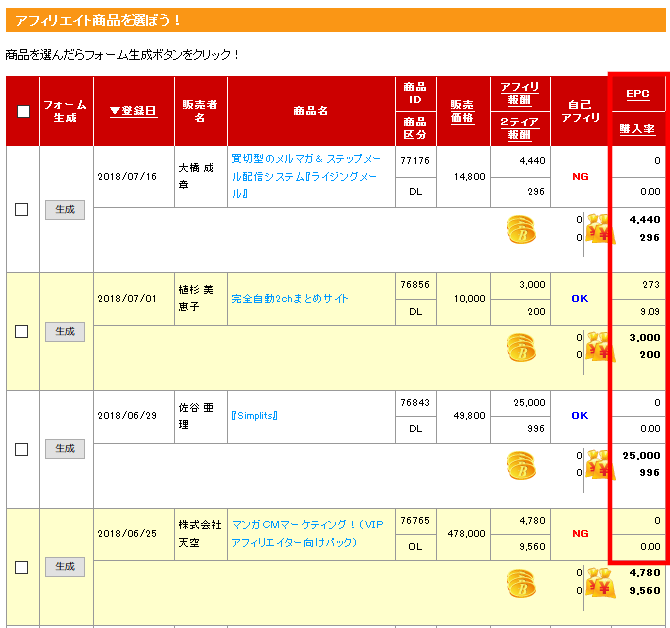Screen dimensions: 670x628
Task: Click 生成 button for 佐谷亜理 product
Action: click(65, 449)
